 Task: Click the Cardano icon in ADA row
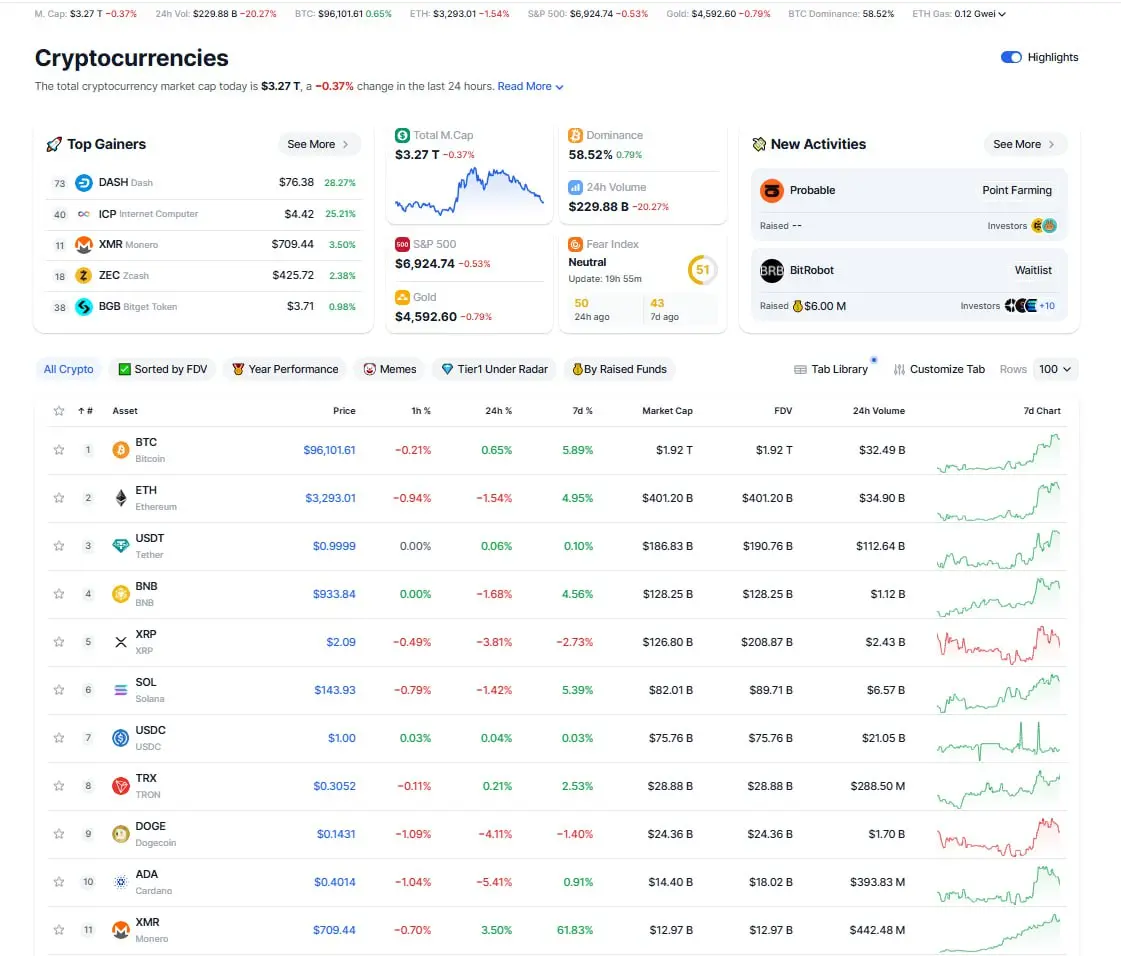121,882
